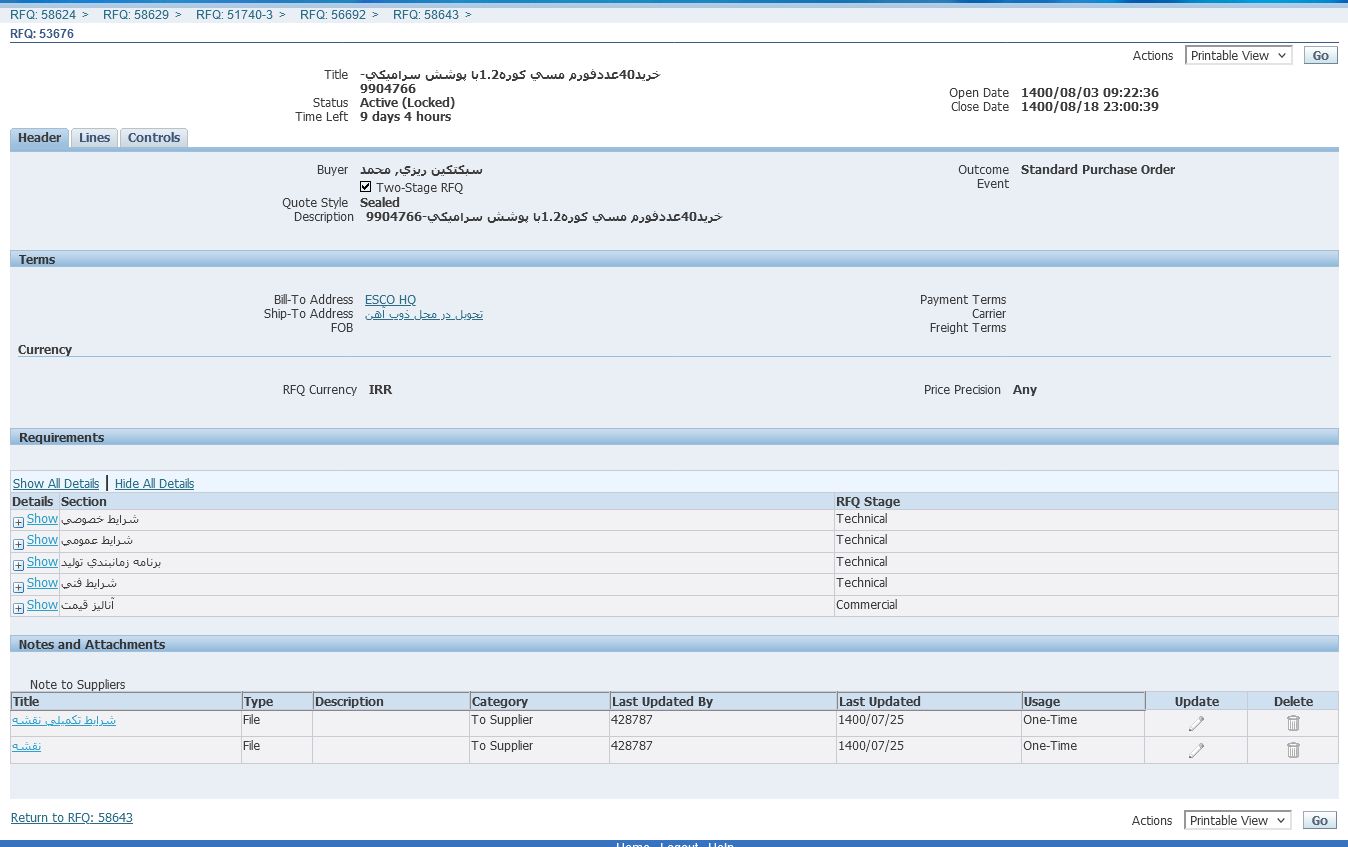Click Show All Details link
Viewport: 1348px width, 847px height.
(x=56, y=483)
